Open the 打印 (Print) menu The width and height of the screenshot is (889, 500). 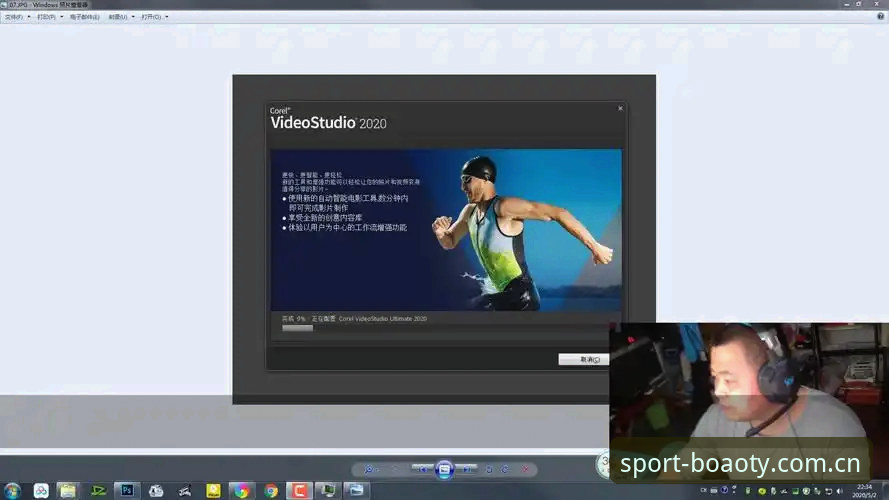pos(46,17)
